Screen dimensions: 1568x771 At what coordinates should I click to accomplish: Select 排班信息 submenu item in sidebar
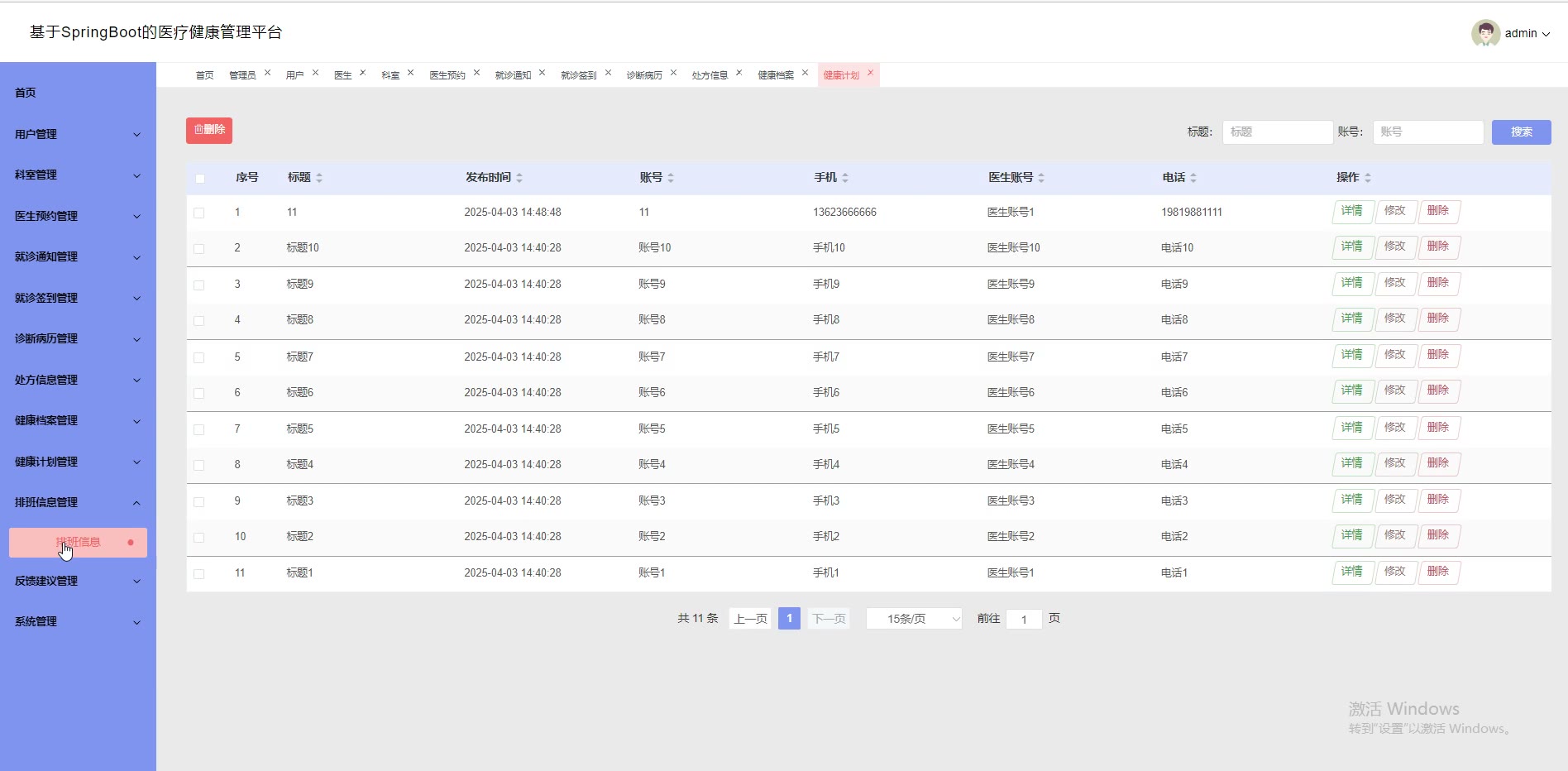pos(78,543)
